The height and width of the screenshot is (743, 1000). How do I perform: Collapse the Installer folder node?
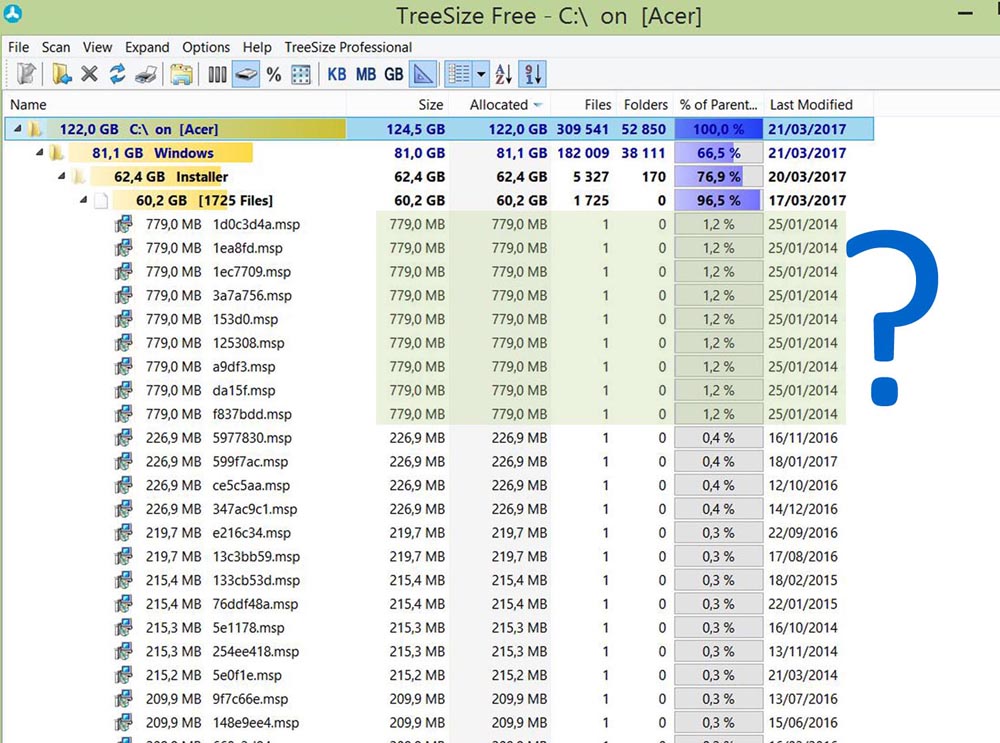coord(61,176)
